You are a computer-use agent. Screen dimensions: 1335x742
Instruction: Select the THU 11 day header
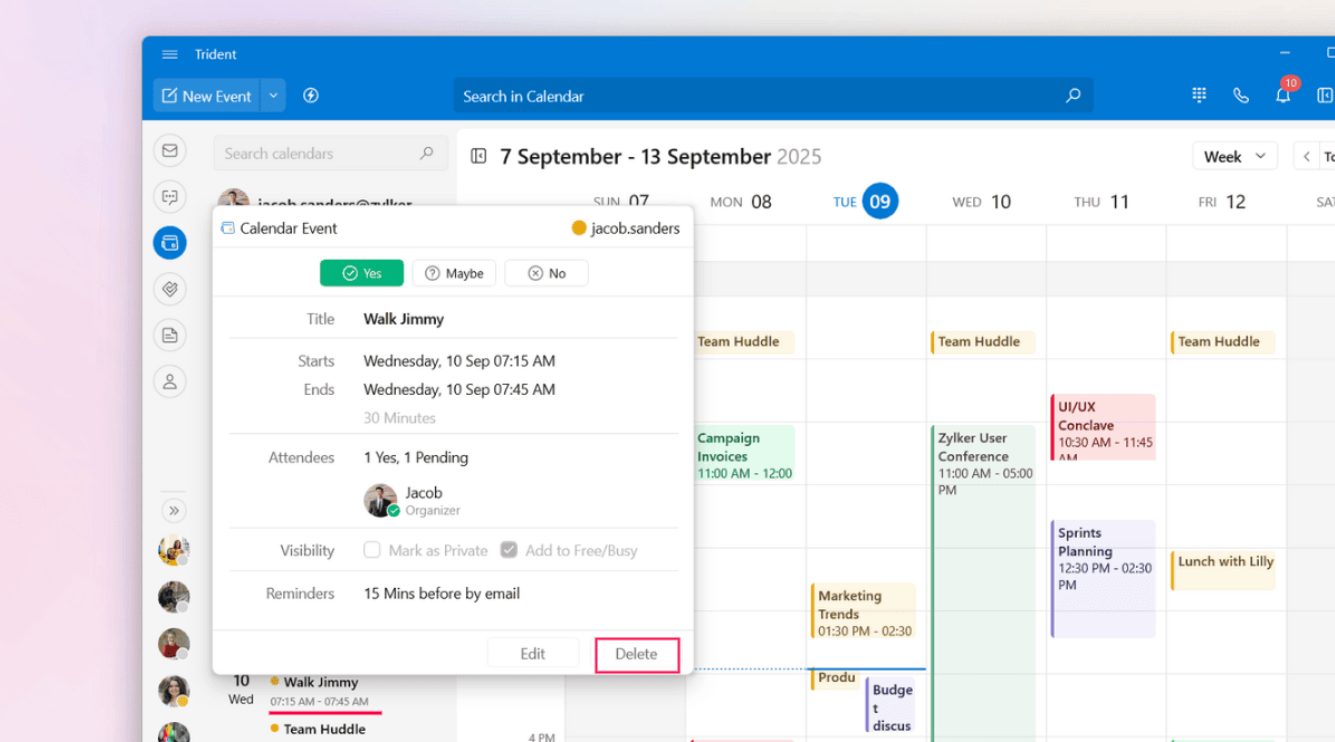click(x=1101, y=202)
